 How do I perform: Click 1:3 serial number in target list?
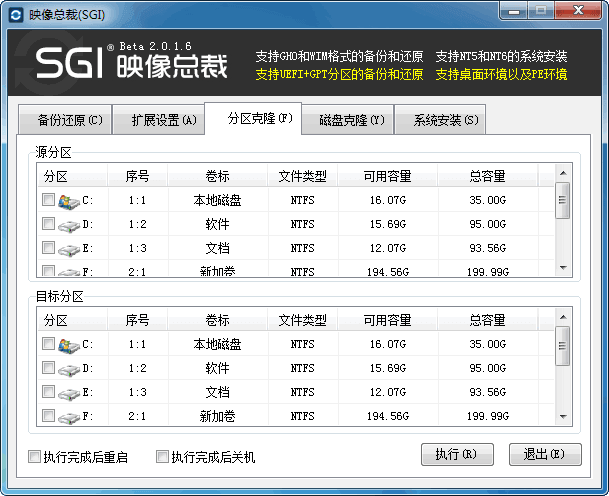(137, 392)
